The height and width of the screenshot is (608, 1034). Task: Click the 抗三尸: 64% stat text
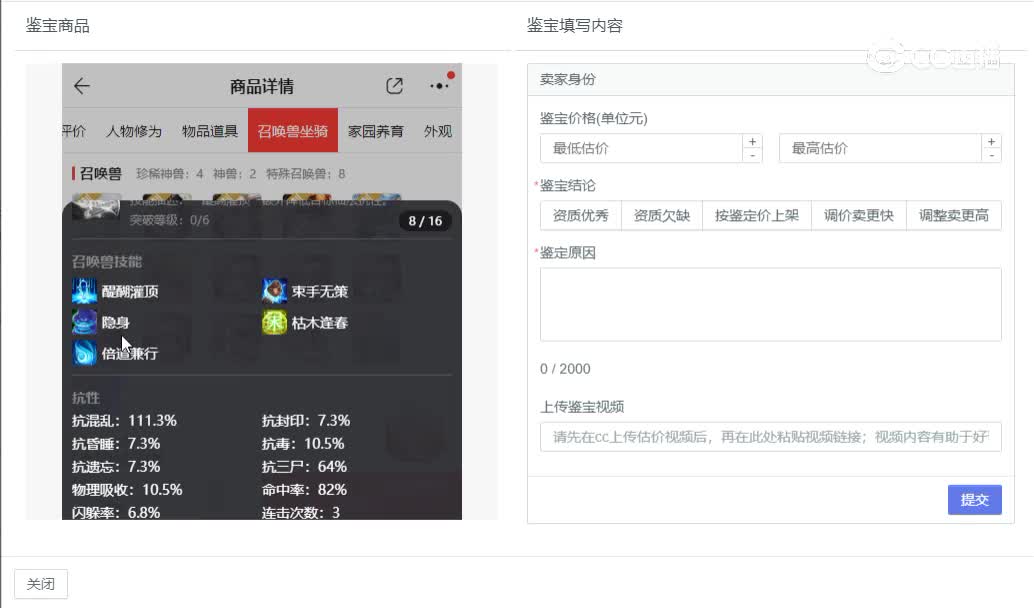point(304,466)
